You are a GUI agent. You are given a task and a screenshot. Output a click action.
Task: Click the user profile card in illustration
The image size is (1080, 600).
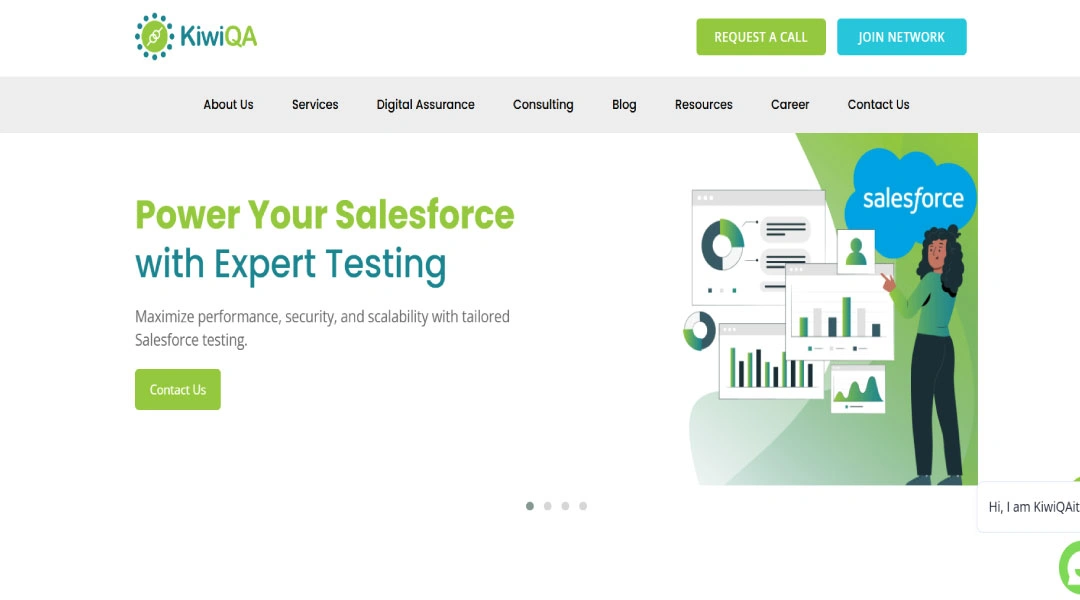click(x=855, y=251)
